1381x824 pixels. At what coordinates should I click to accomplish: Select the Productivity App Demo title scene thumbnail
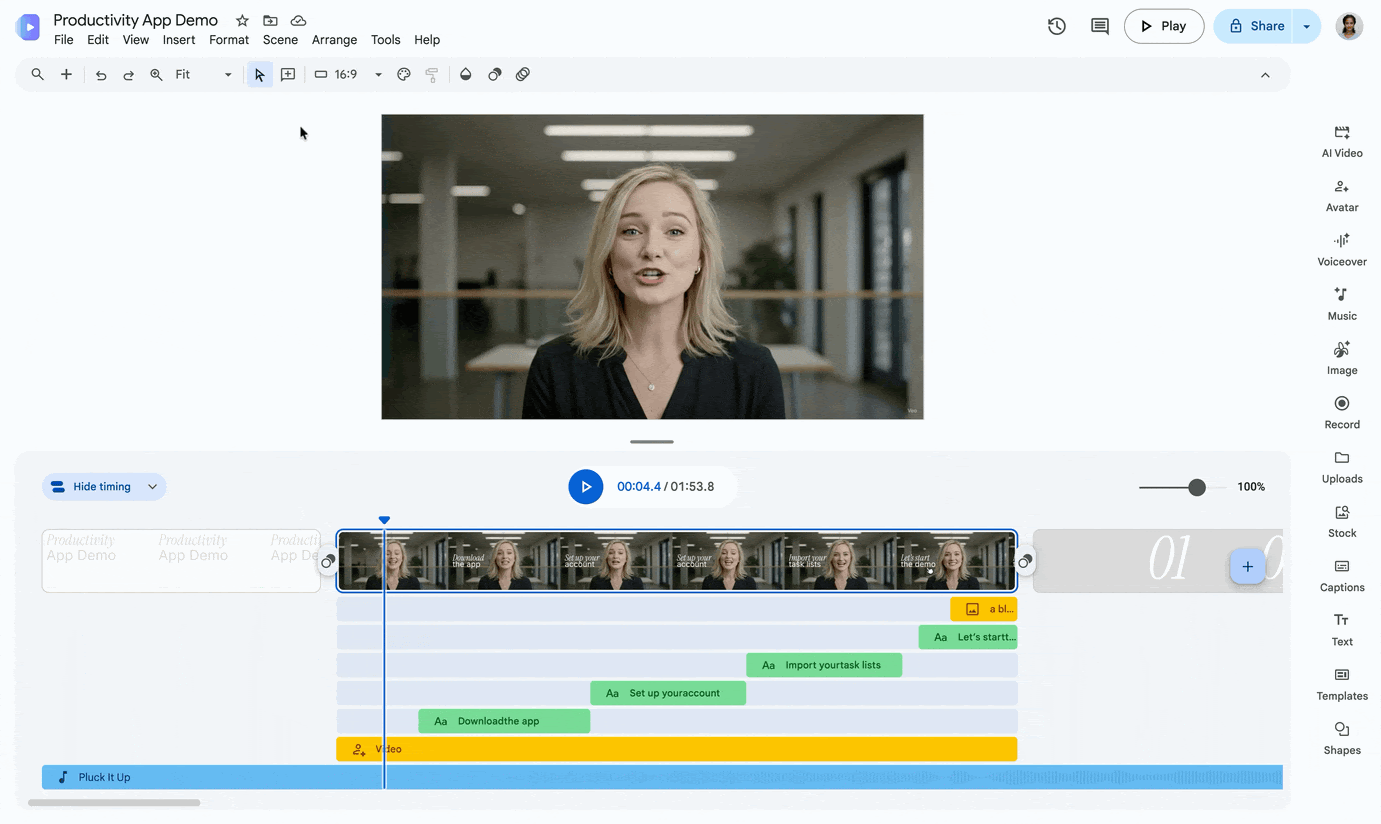coord(181,561)
